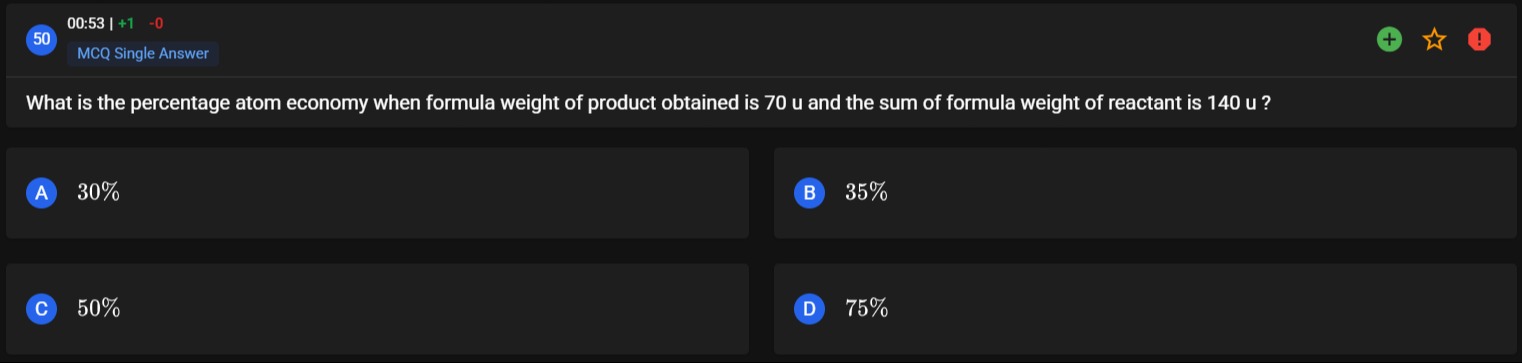The height and width of the screenshot is (363, 1522).
Task: Pick the 50% answer text
Action: point(99,309)
